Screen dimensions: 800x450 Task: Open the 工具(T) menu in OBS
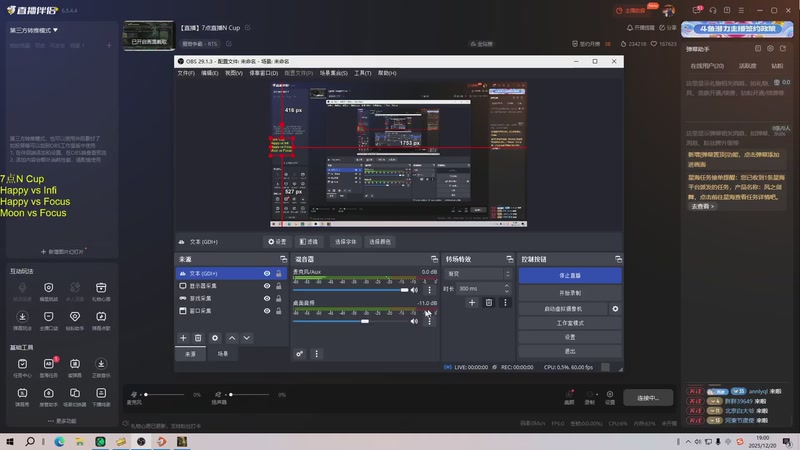(363, 73)
